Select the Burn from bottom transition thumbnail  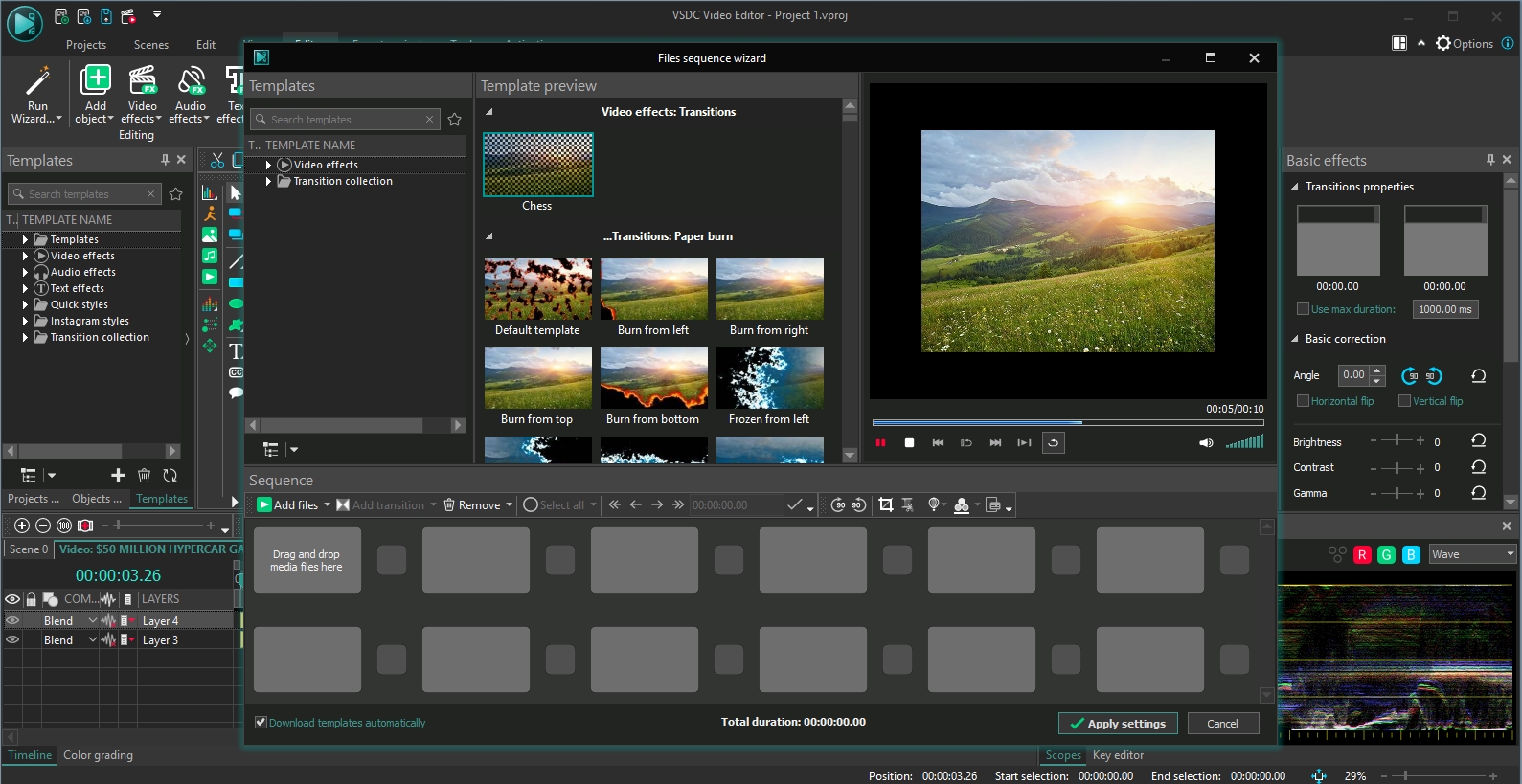(x=653, y=379)
